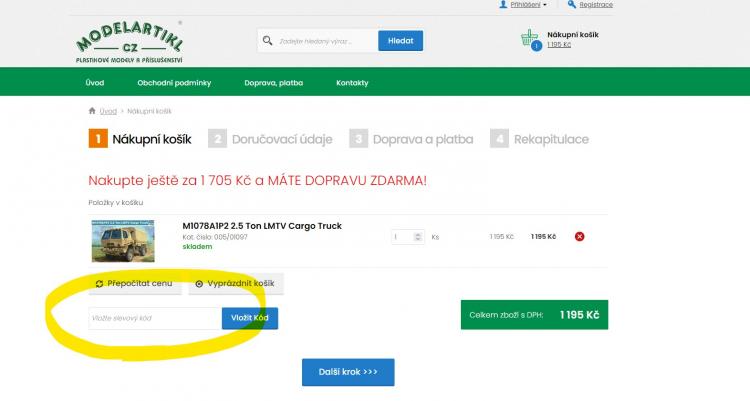This screenshot has height=401, width=750.
Task: Open the Registrace link
Action: (596, 5)
